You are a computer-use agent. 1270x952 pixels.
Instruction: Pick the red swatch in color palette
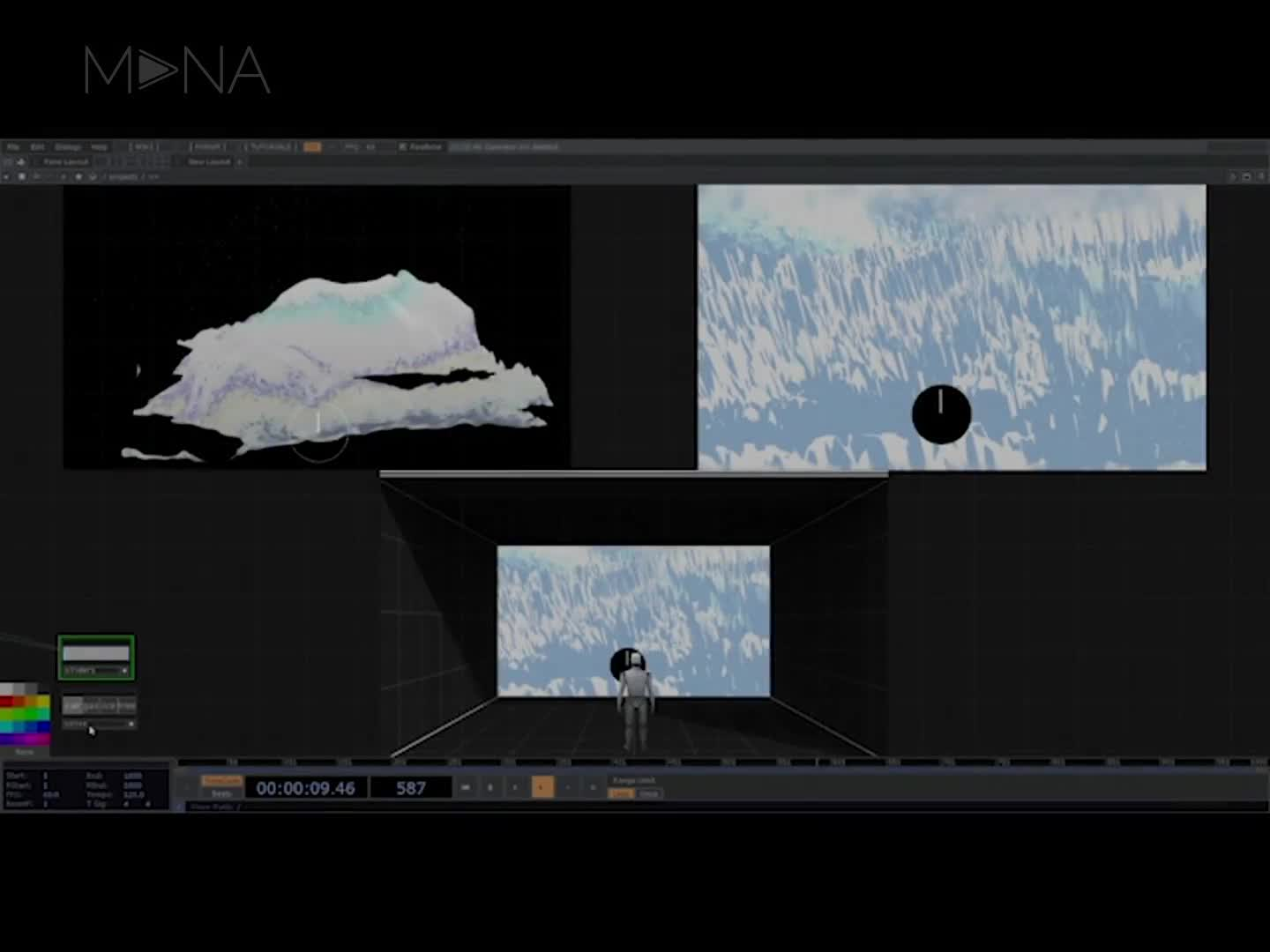[x=6, y=701]
